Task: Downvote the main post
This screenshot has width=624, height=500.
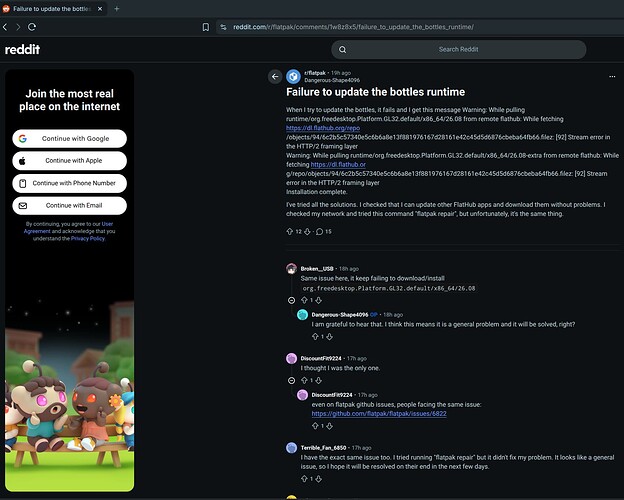Action: pos(307,231)
